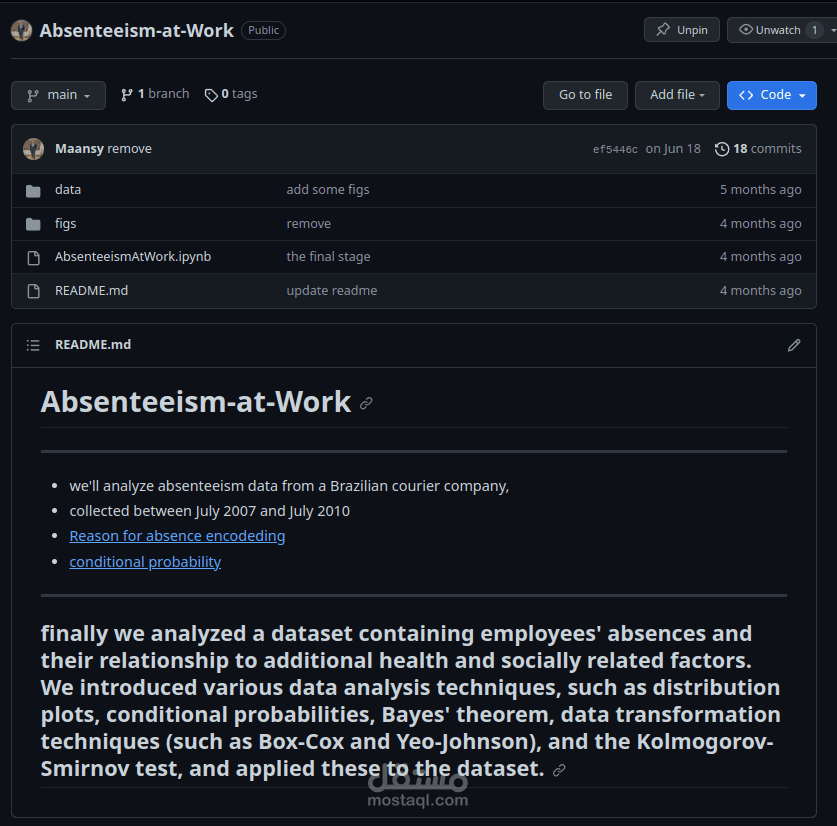Open the Reason for absence encodeding link
The height and width of the screenshot is (826, 837).
click(x=177, y=536)
